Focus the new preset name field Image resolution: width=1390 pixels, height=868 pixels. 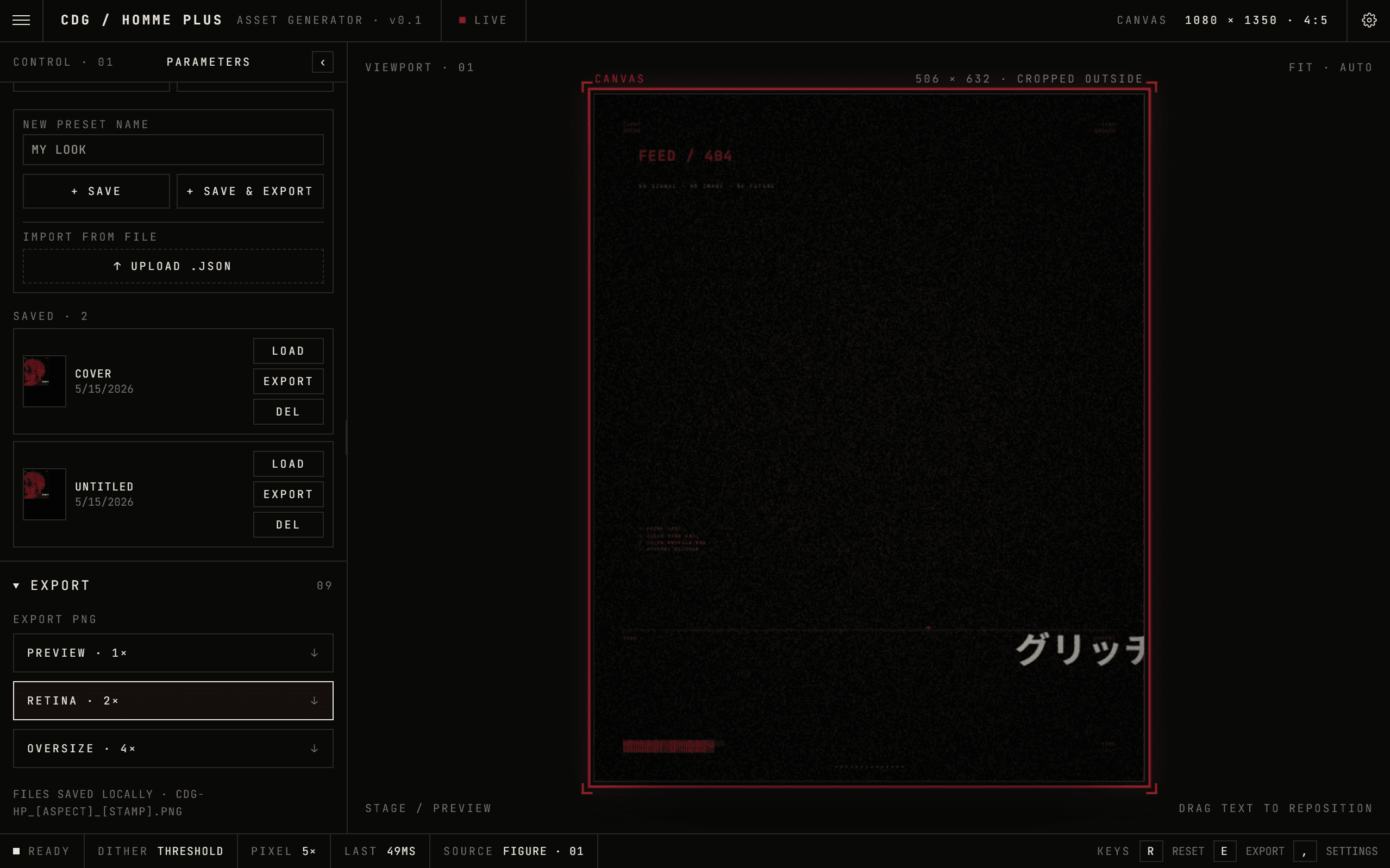[173, 150]
